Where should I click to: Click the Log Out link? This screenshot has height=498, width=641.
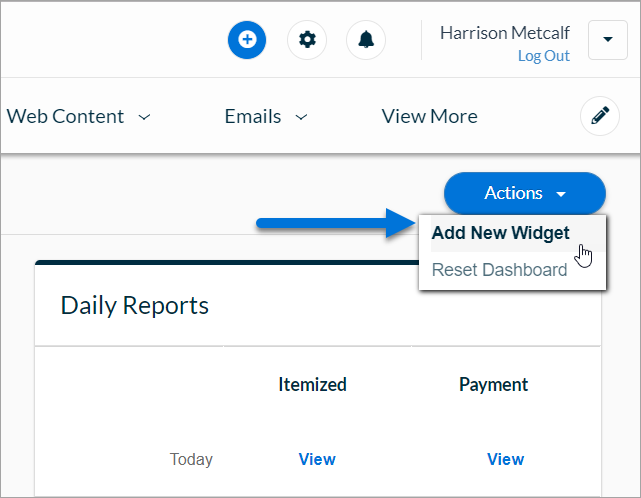point(544,56)
